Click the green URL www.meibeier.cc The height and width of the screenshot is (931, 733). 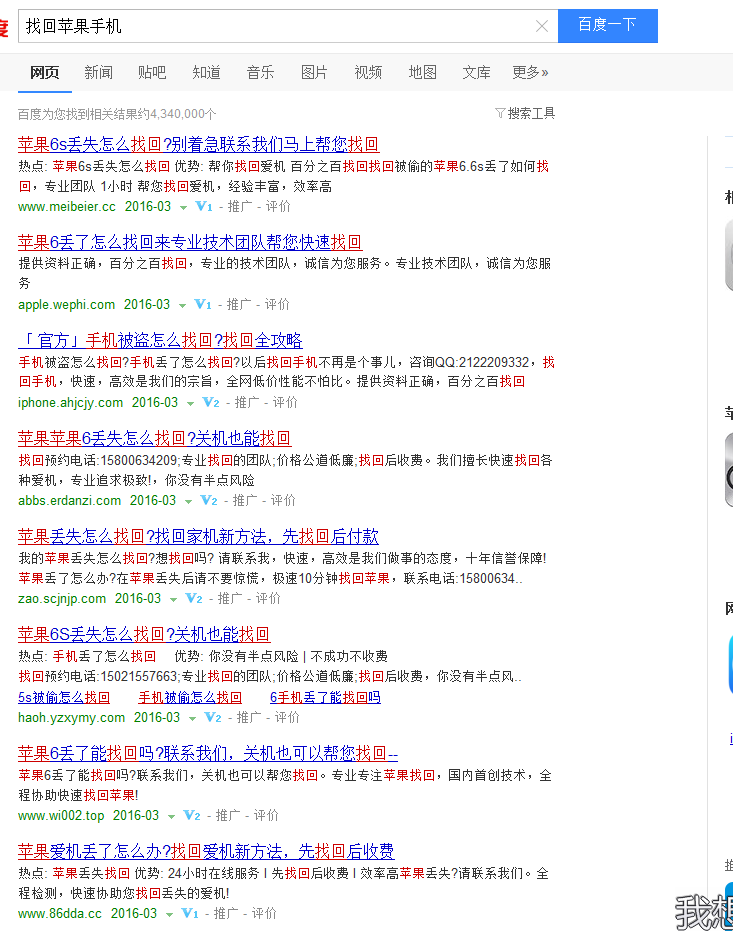pyautogui.click(x=67, y=206)
